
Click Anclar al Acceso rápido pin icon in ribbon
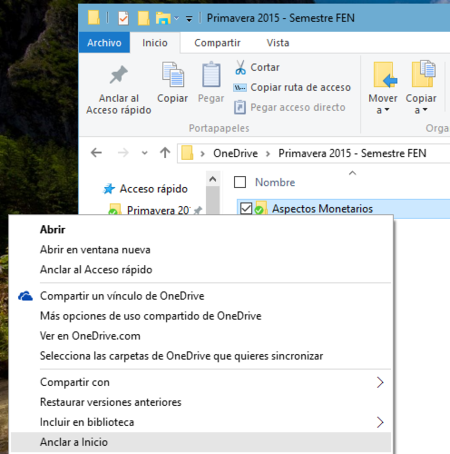(119, 75)
